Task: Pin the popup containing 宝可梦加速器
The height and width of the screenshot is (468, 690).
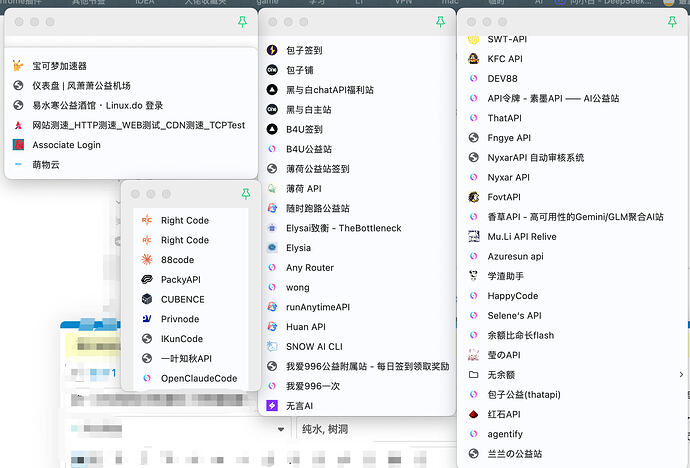Action: click(242, 22)
